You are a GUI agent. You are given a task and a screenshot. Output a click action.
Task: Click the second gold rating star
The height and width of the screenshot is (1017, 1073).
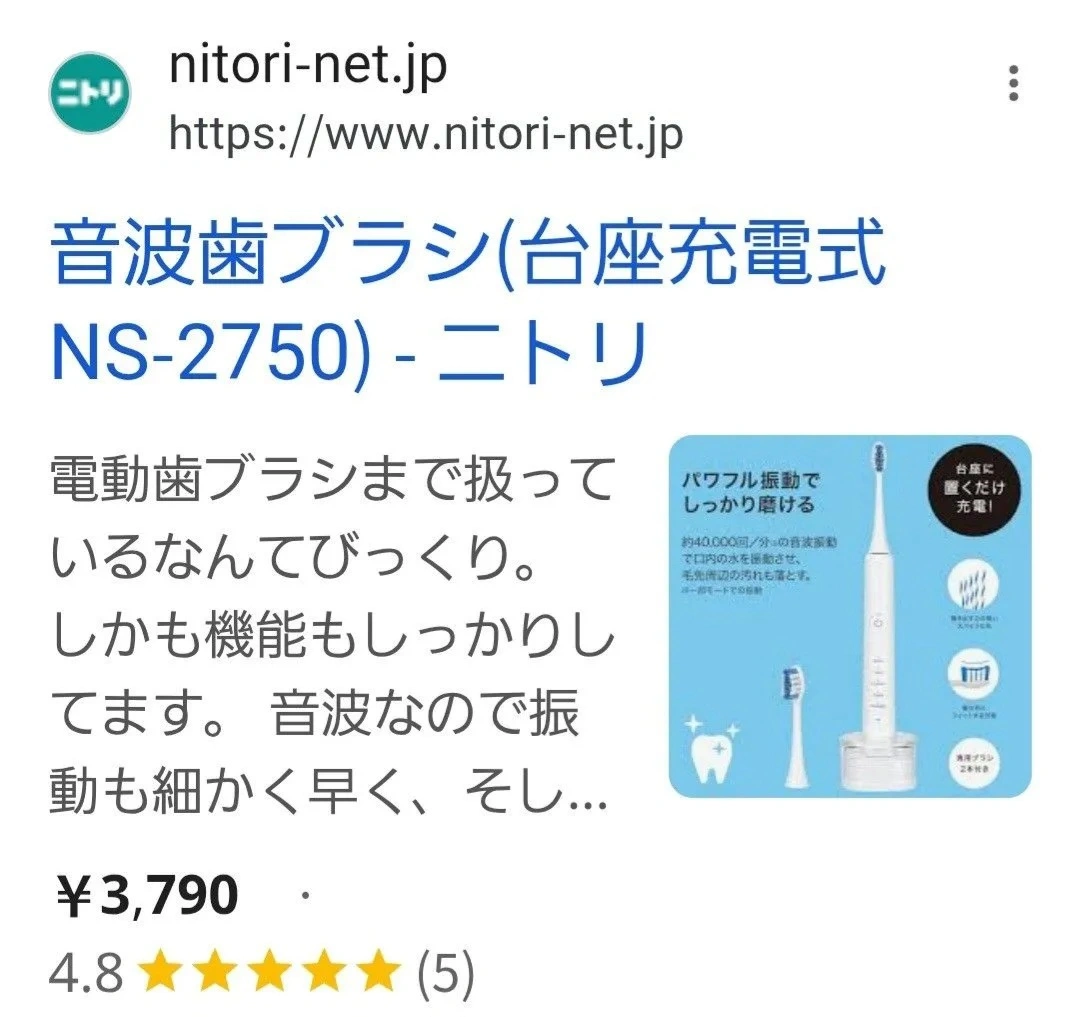point(216,970)
